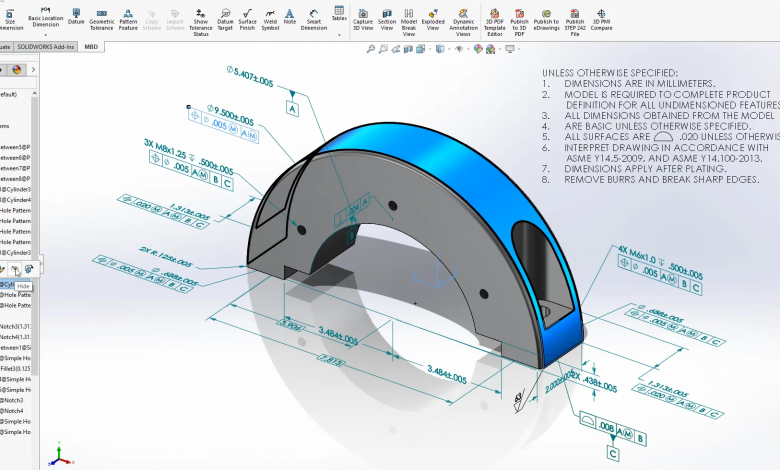Click the Hide button in context toolbar
The width and height of the screenshot is (780, 470).
tap(15, 270)
